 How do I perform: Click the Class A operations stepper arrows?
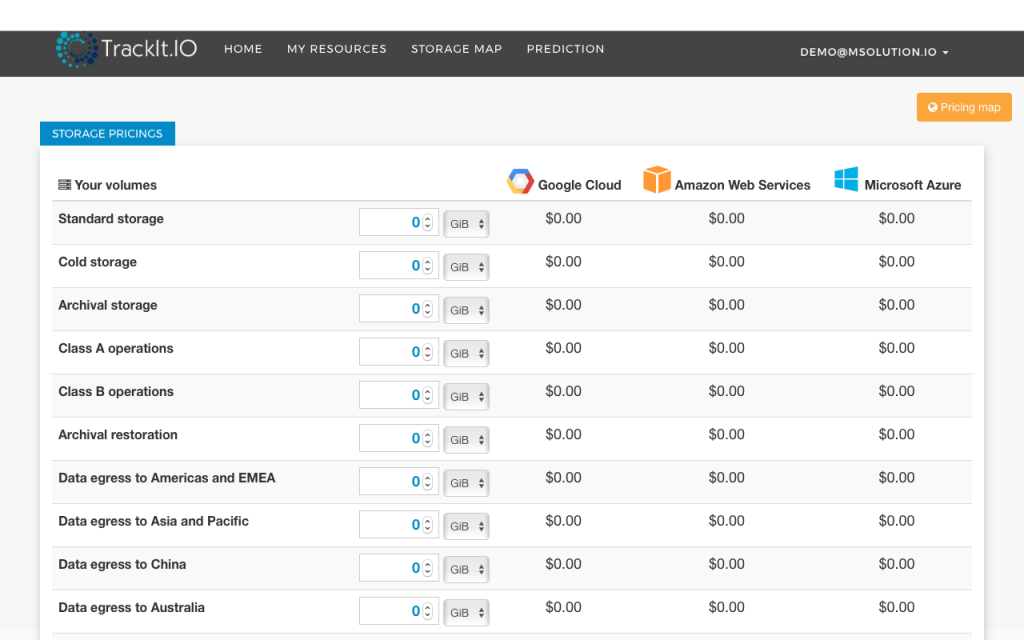pyautogui.click(x=428, y=352)
